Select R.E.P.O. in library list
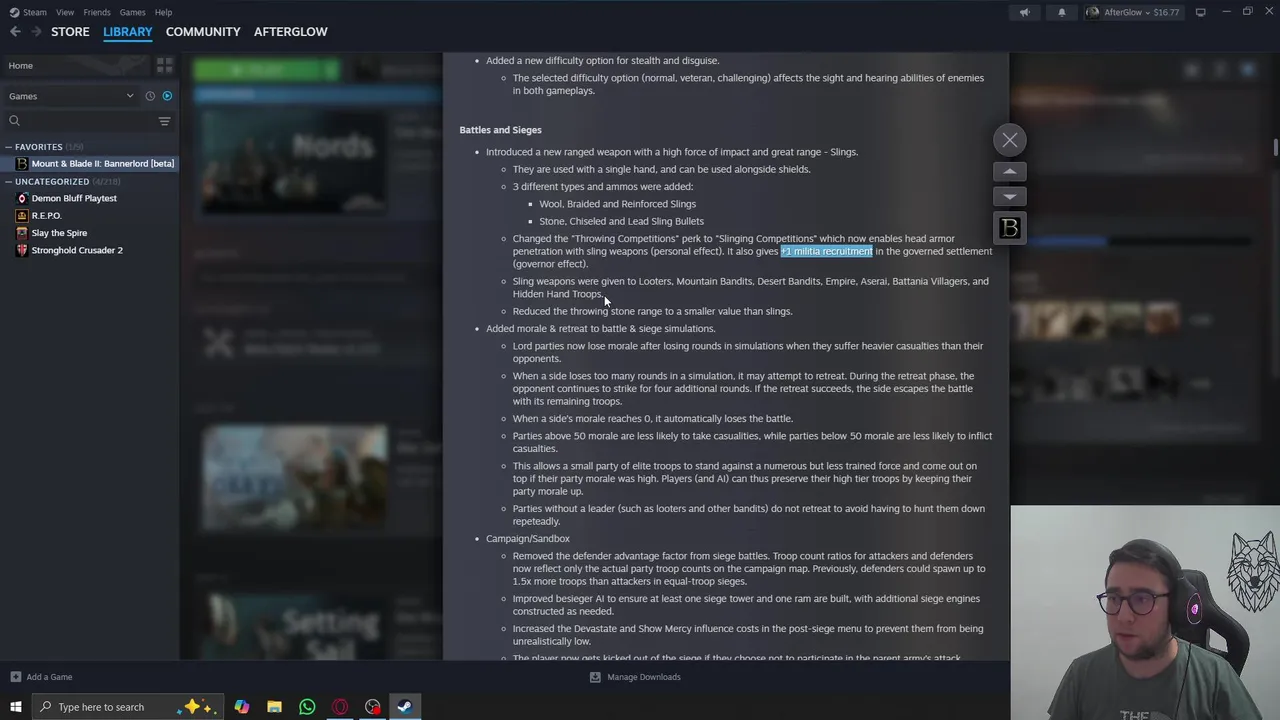 pyautogui.click(x=46, y=216)
